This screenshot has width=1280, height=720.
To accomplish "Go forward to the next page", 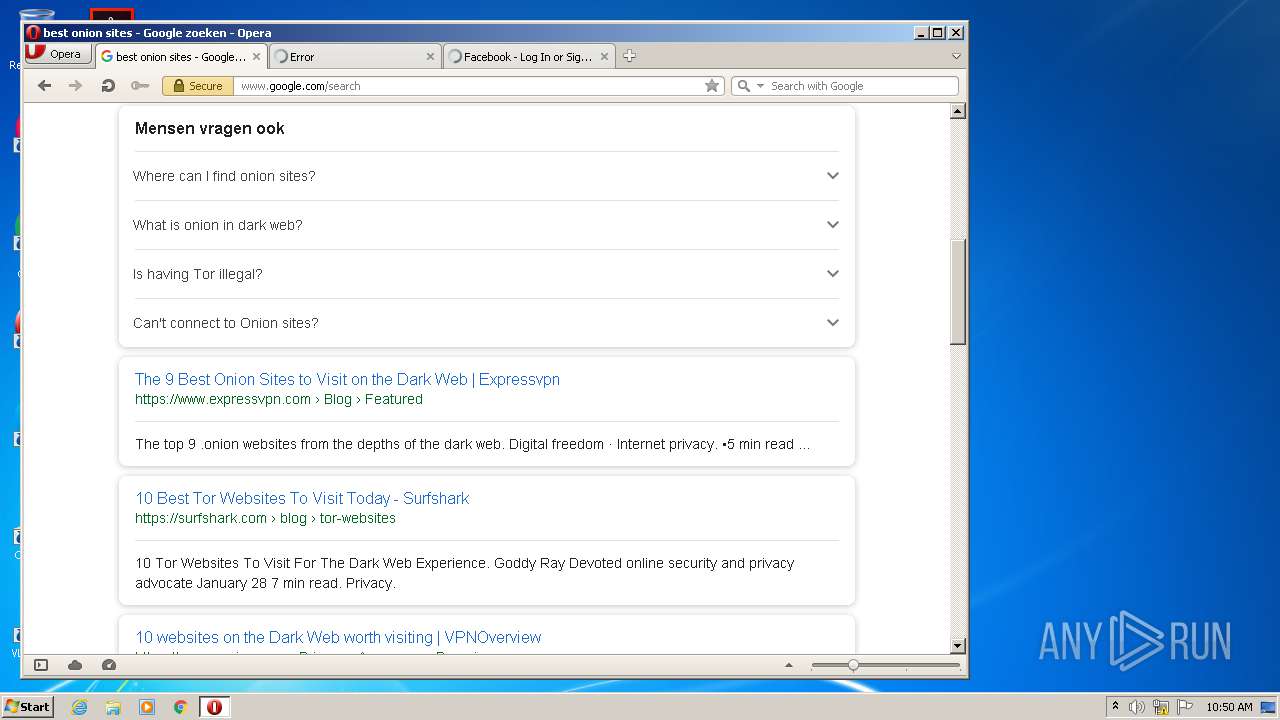I will pos(75,86).
